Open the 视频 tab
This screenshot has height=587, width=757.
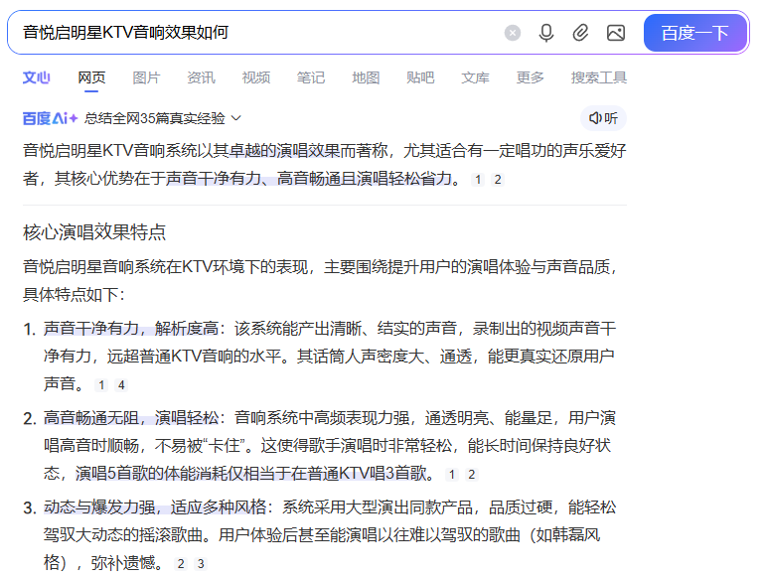pos(256,77)
